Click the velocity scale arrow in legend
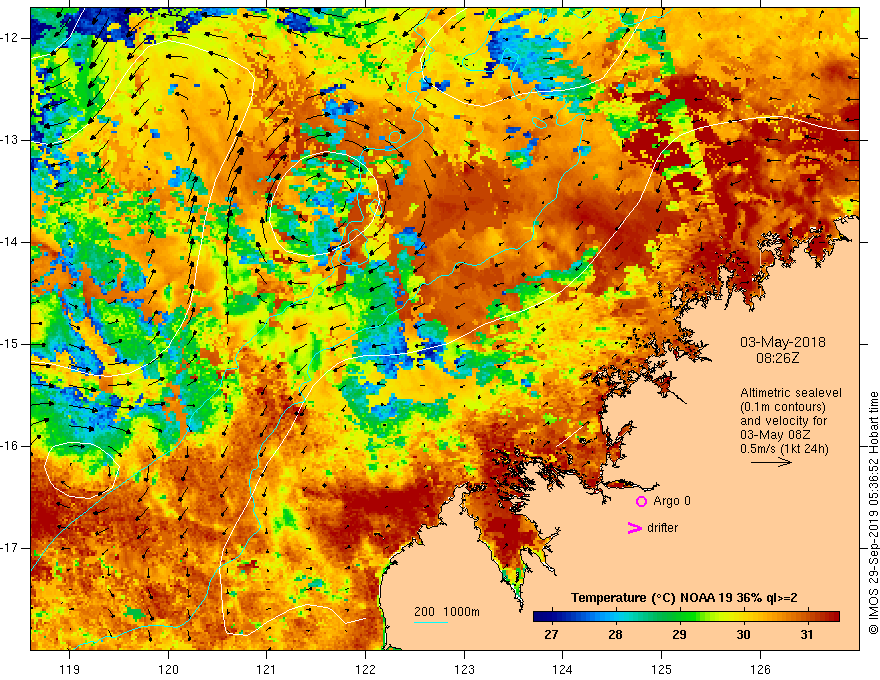This screenshot has height=680, width=880. coord(771,462)
